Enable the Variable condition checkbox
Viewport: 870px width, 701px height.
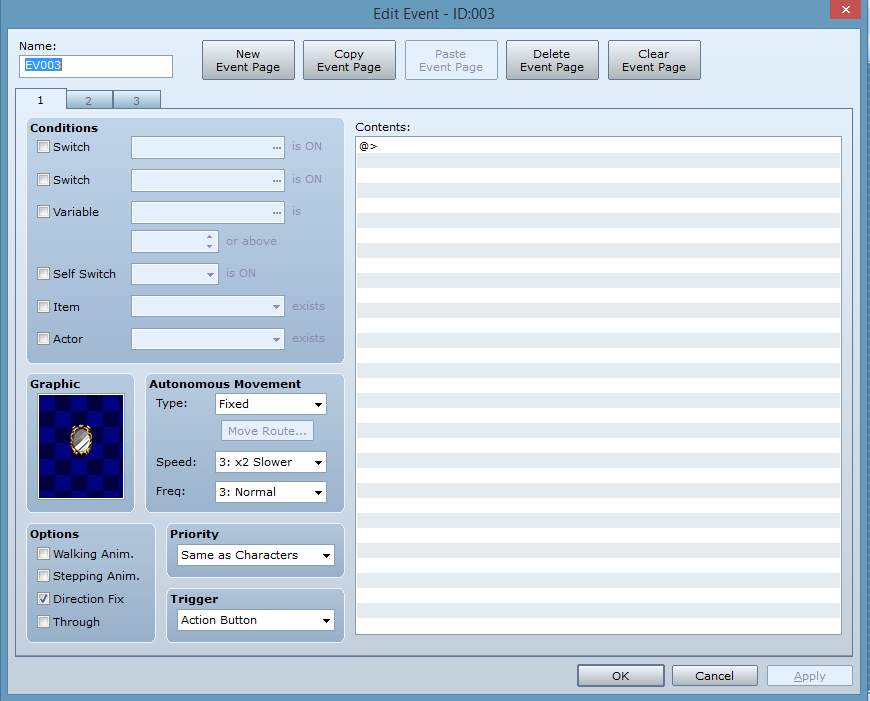tap(43, 212)
